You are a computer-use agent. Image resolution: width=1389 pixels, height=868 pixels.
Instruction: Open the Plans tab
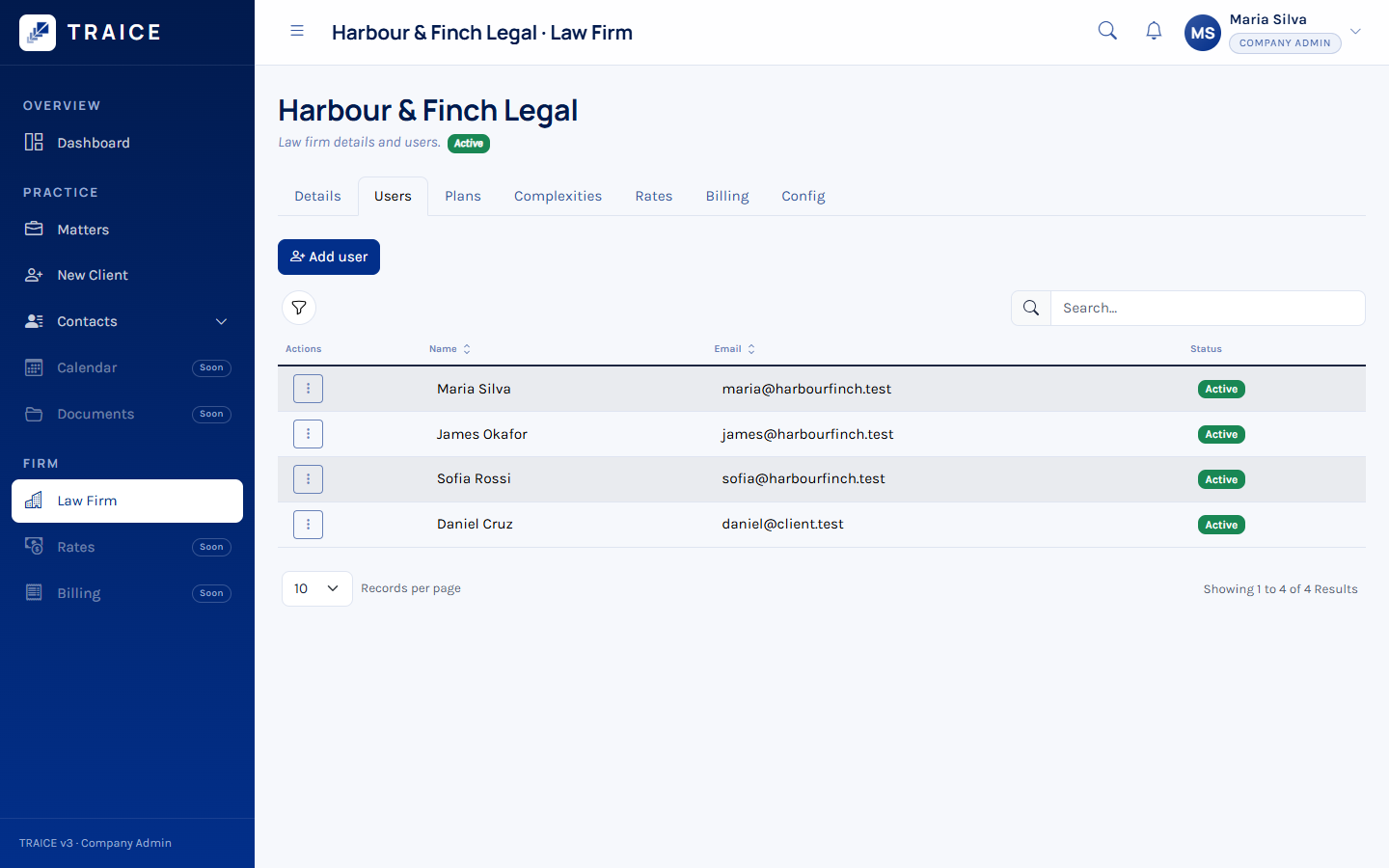click(463, 196)
